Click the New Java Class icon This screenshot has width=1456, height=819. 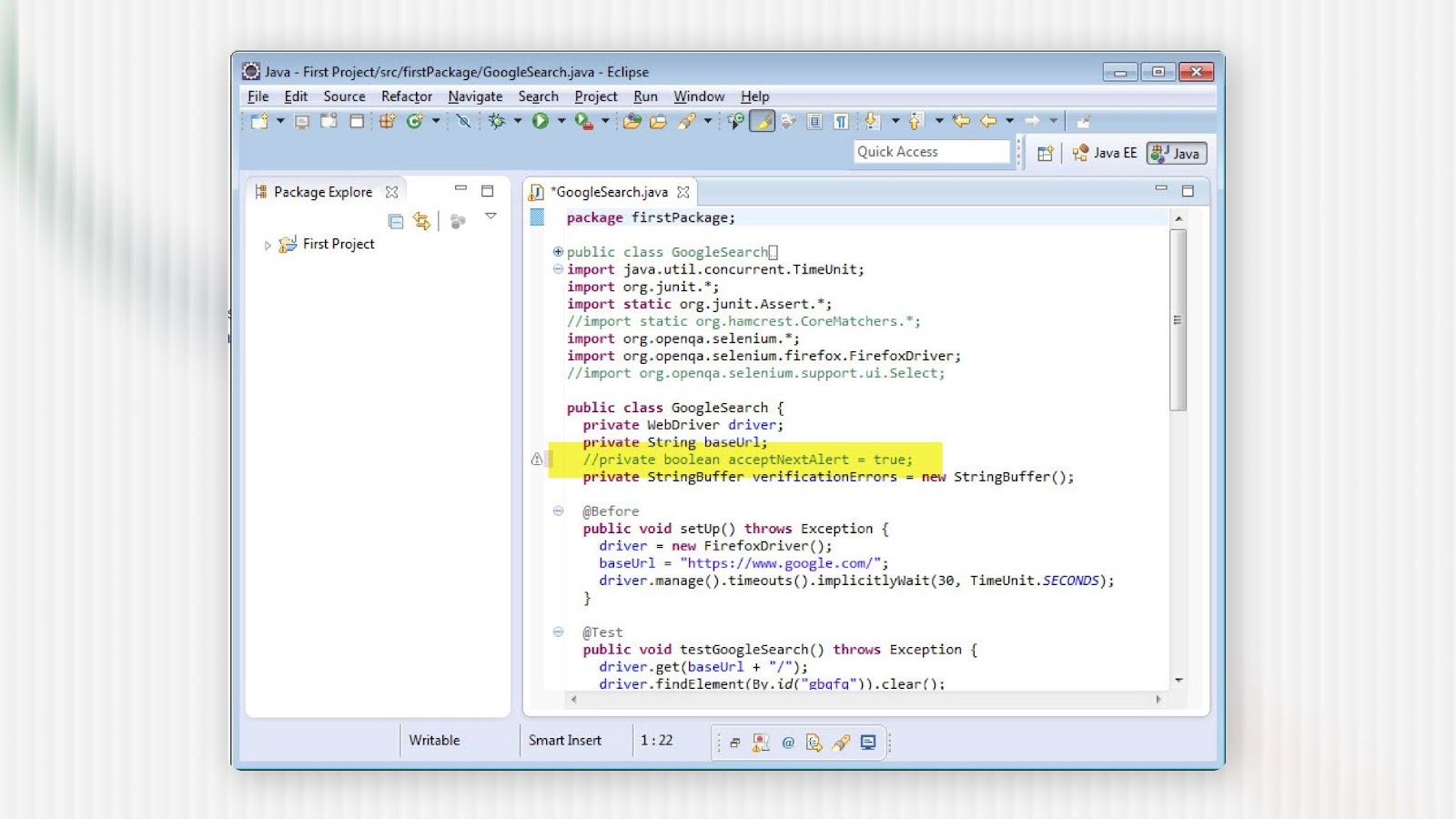click(x=415, y=121)
